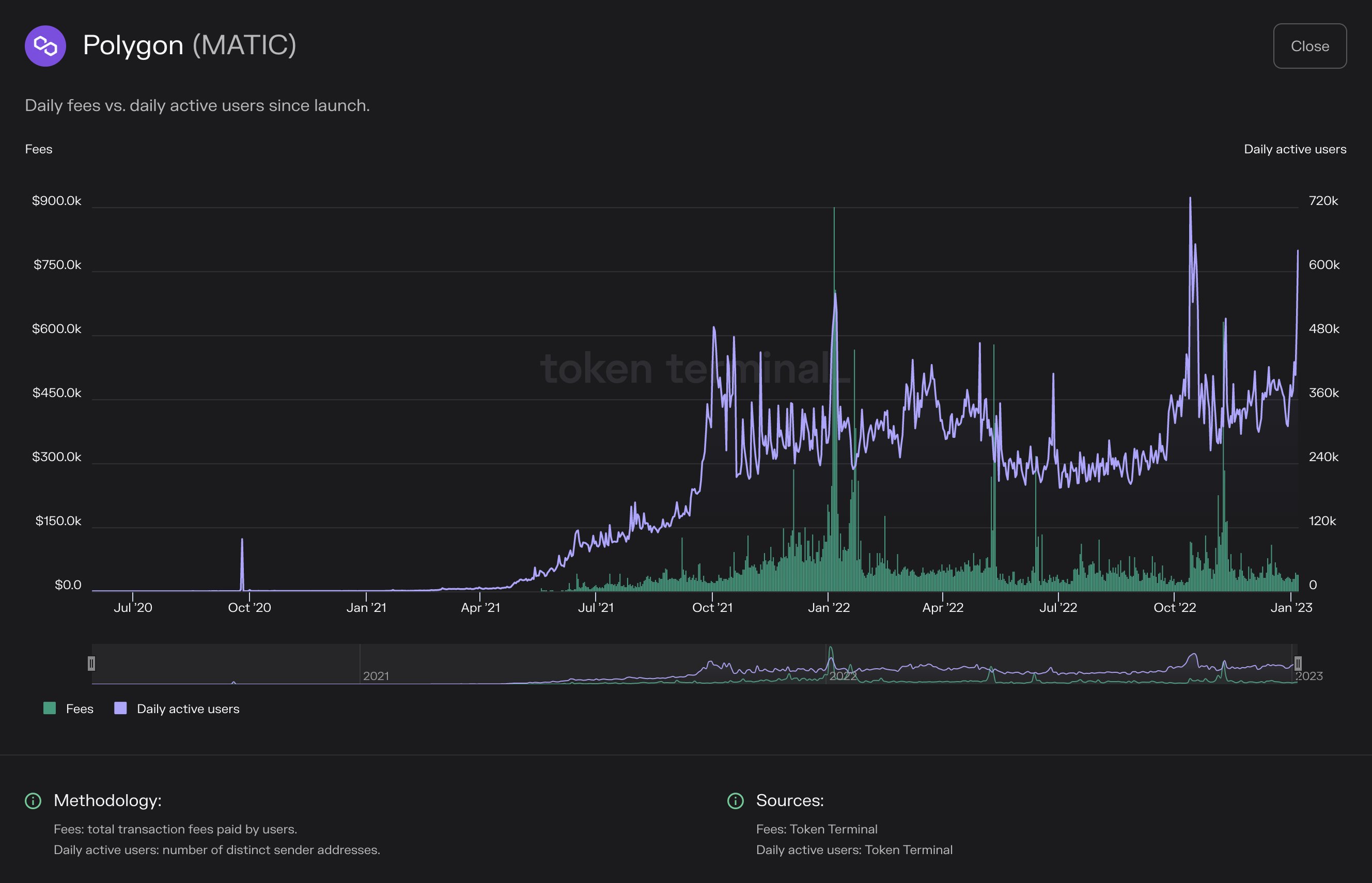The image size is (1372, 883).
Task: Click the Polygon logo icon
Action: coord(46,46)
